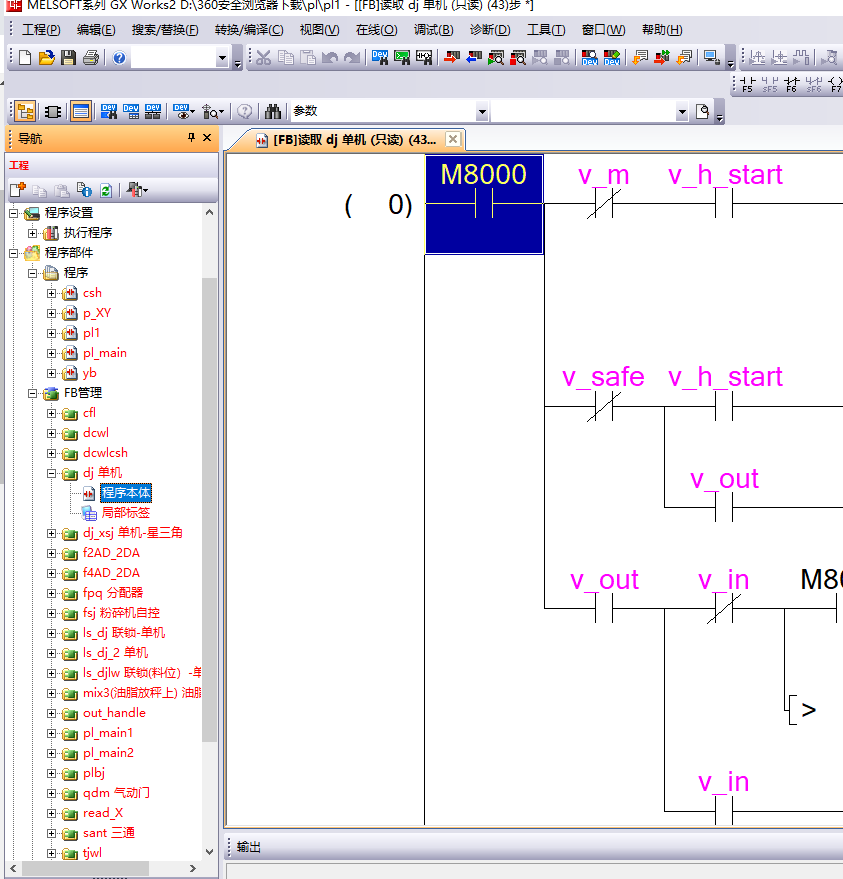Viewport: 843px width, 879px height.
Task: Pin the 导航 panel with pushpin
Action: (x=192, y=138)
